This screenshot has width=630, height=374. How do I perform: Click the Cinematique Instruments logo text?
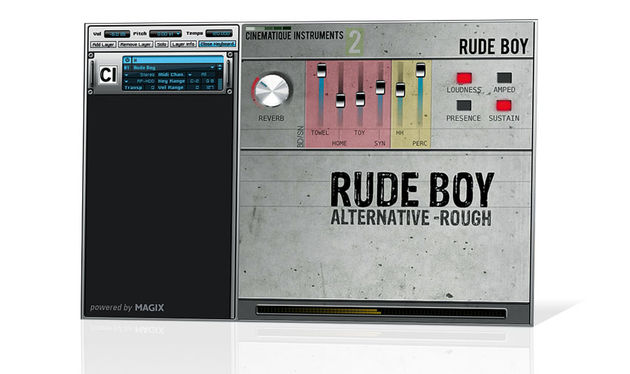click(295, 36)
